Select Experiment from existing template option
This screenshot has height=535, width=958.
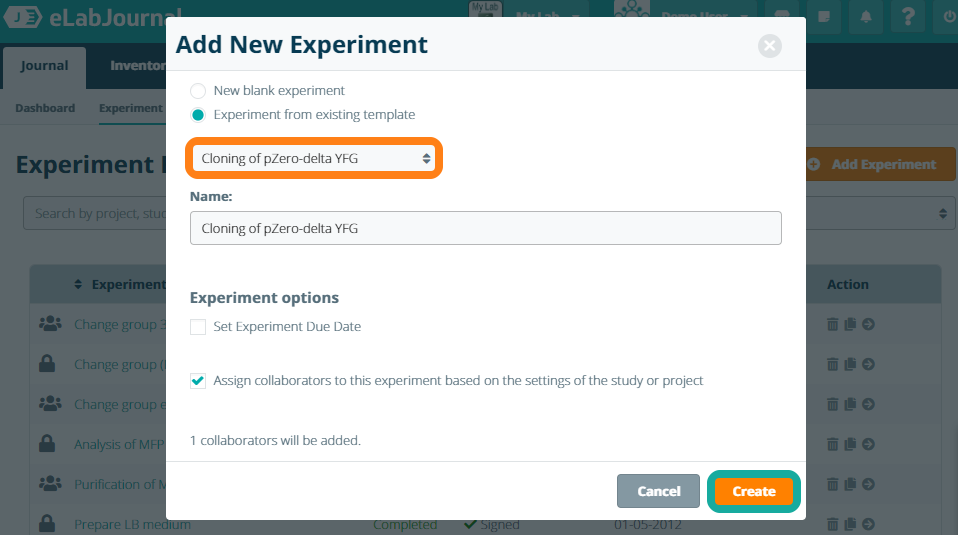(x=198, y=115)
